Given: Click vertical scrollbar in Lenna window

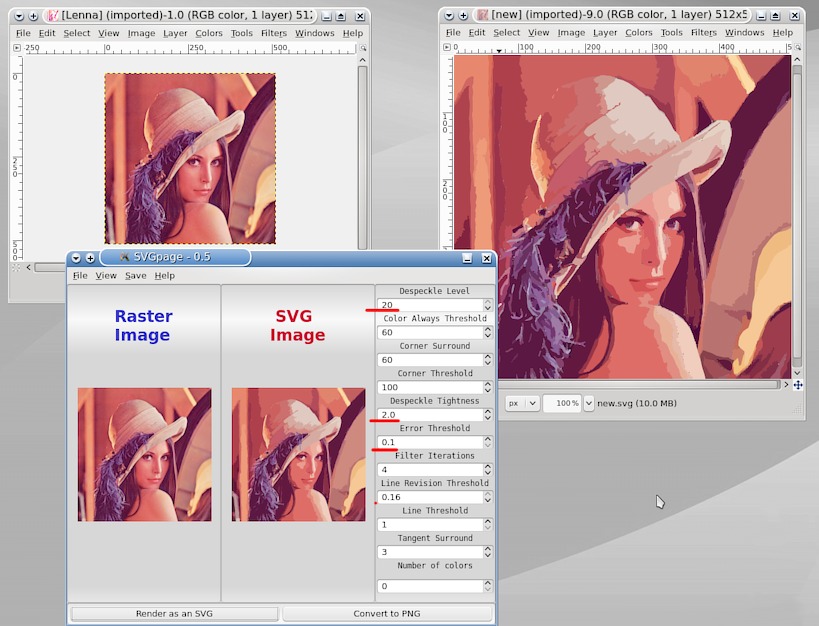Looking at the screenshot, I should 362,157.
